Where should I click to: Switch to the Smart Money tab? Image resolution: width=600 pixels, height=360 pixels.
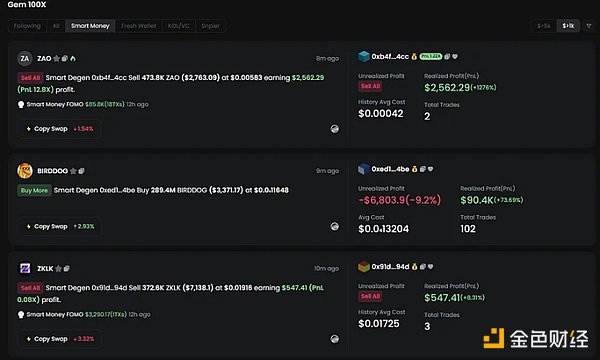click(x=90, y=26)
